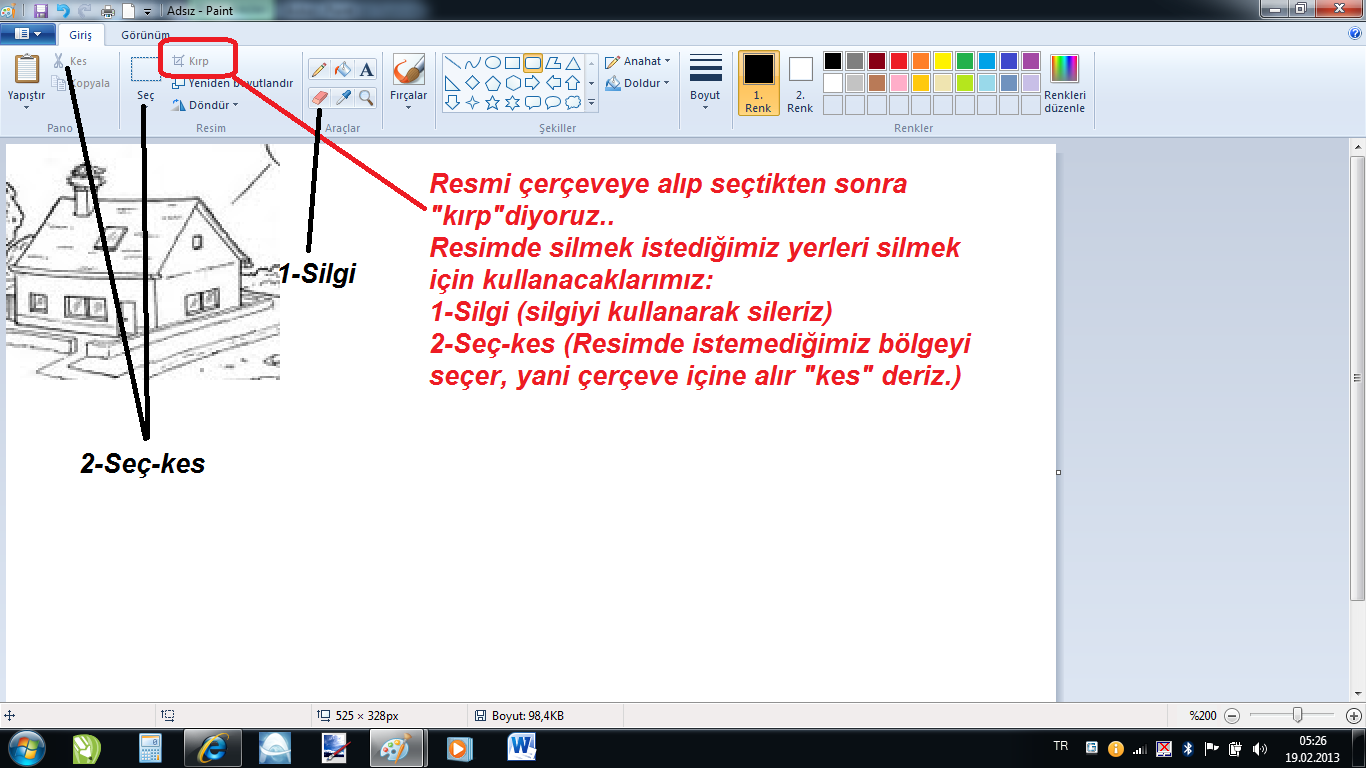Switch to the Görünüm tab
The height and width of the screenshot is (768, 1366).
pos(145,34)
